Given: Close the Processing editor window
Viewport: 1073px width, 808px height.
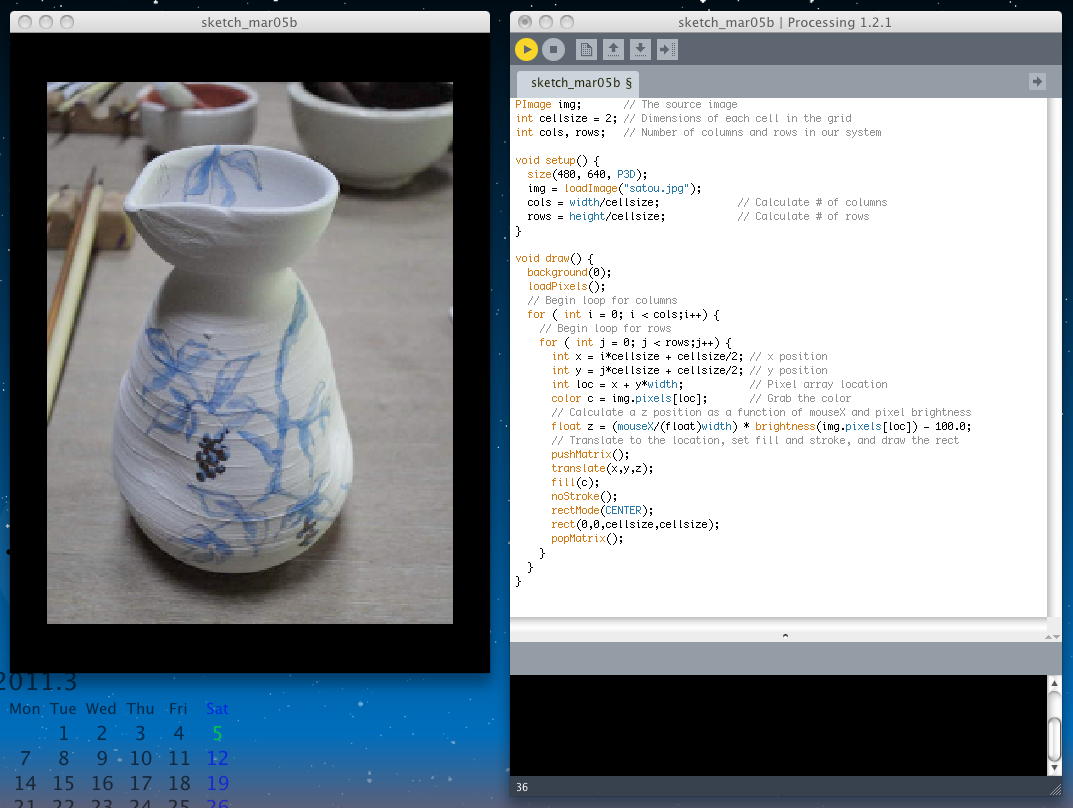Looking at the screenshot, I should 525,22.
